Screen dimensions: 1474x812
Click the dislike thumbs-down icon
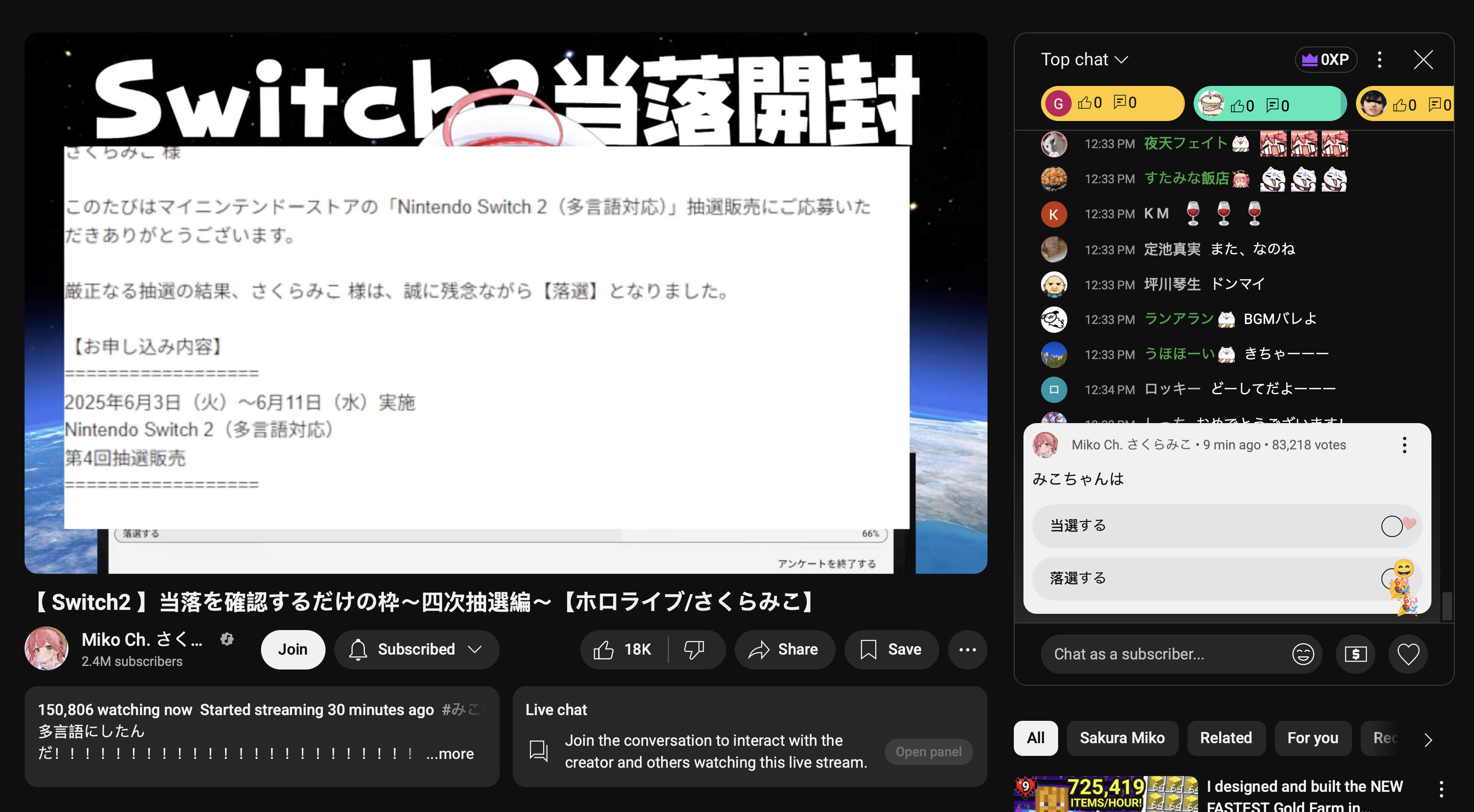694,650
